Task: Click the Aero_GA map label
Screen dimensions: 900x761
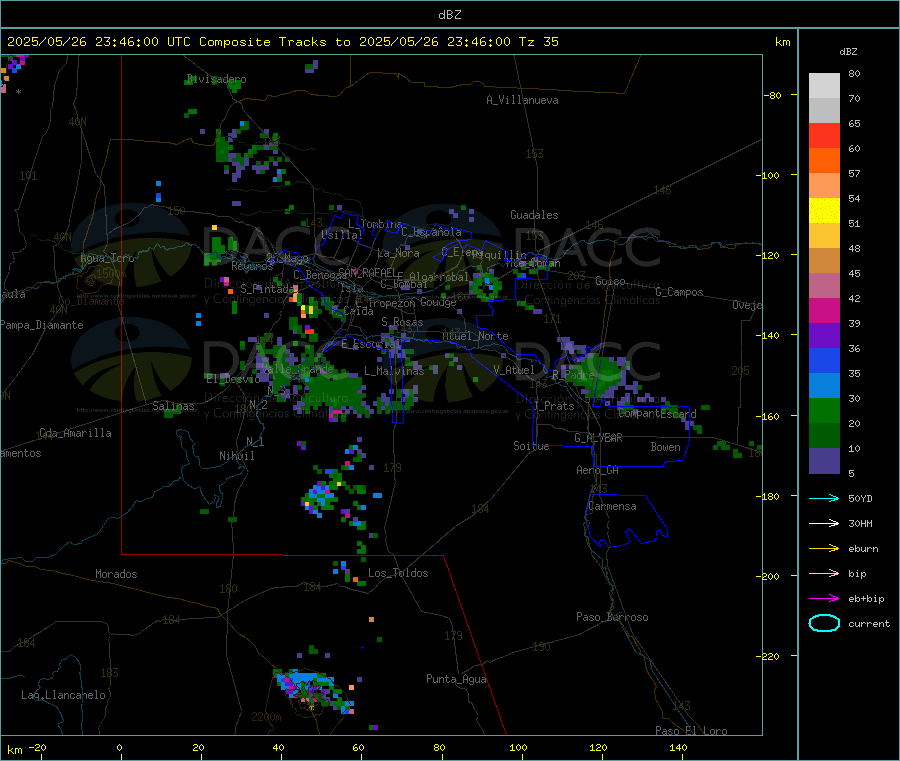Action: point(597,470)
